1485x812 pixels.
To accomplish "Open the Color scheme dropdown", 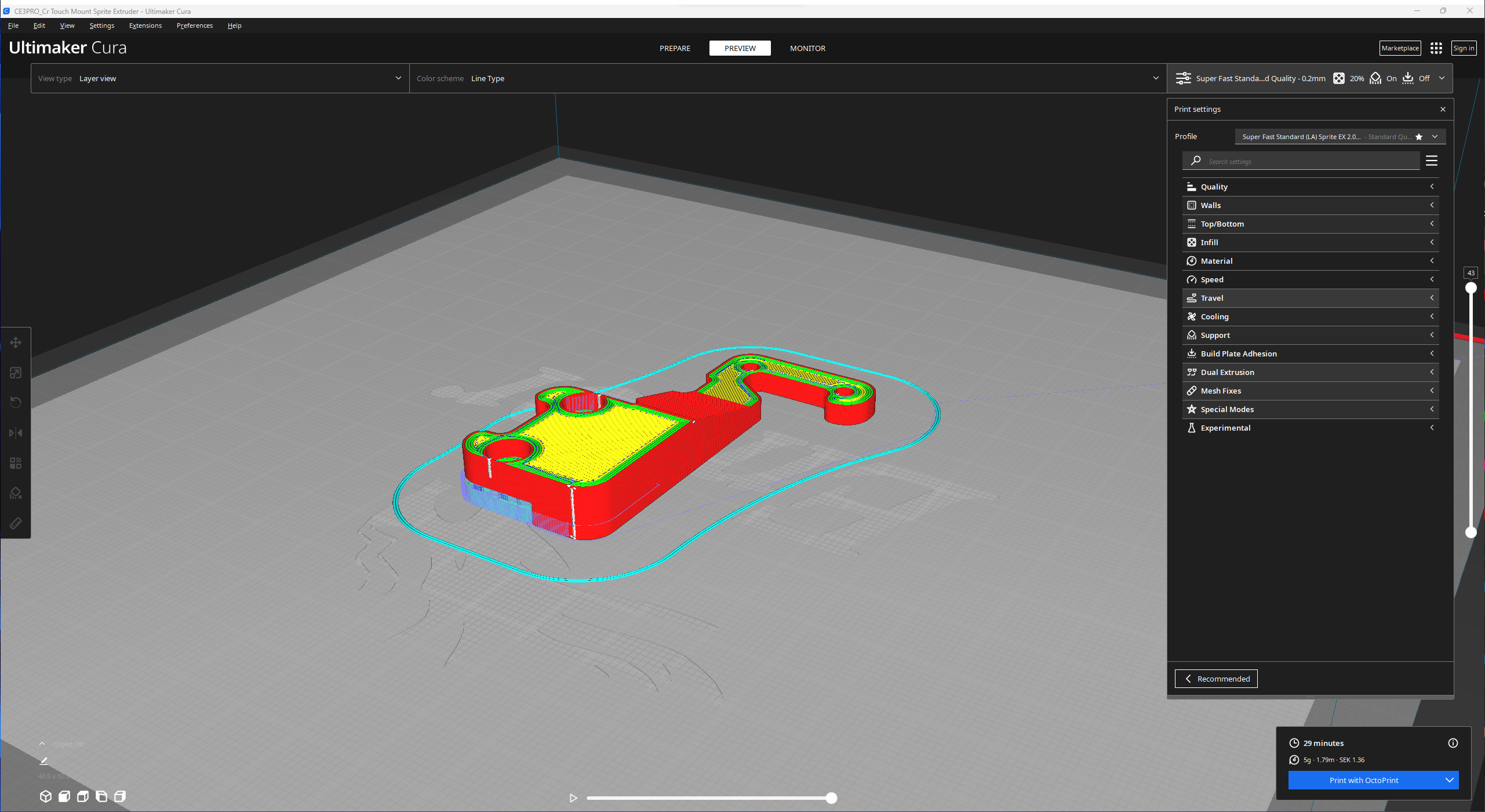I will pyautogui.click(x=788, y=78).
